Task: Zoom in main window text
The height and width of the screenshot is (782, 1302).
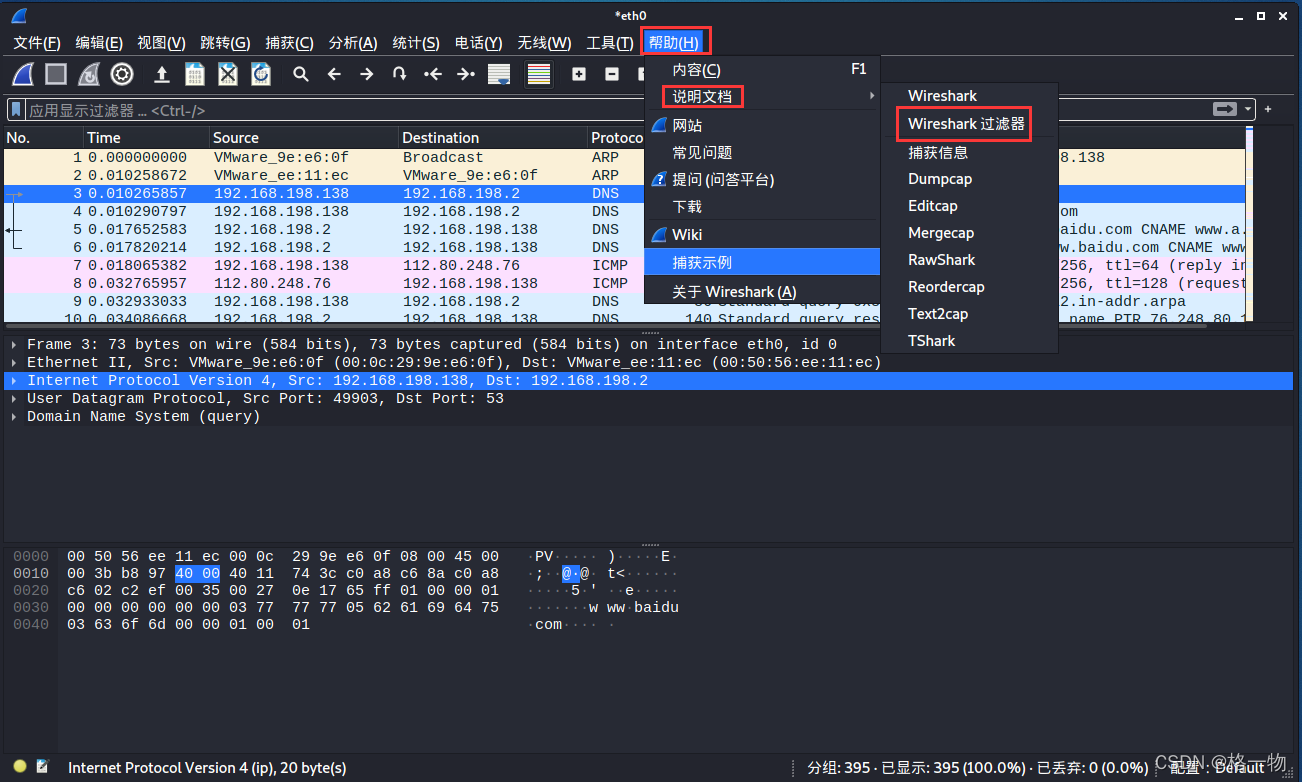Action: [x=579, y=74]
